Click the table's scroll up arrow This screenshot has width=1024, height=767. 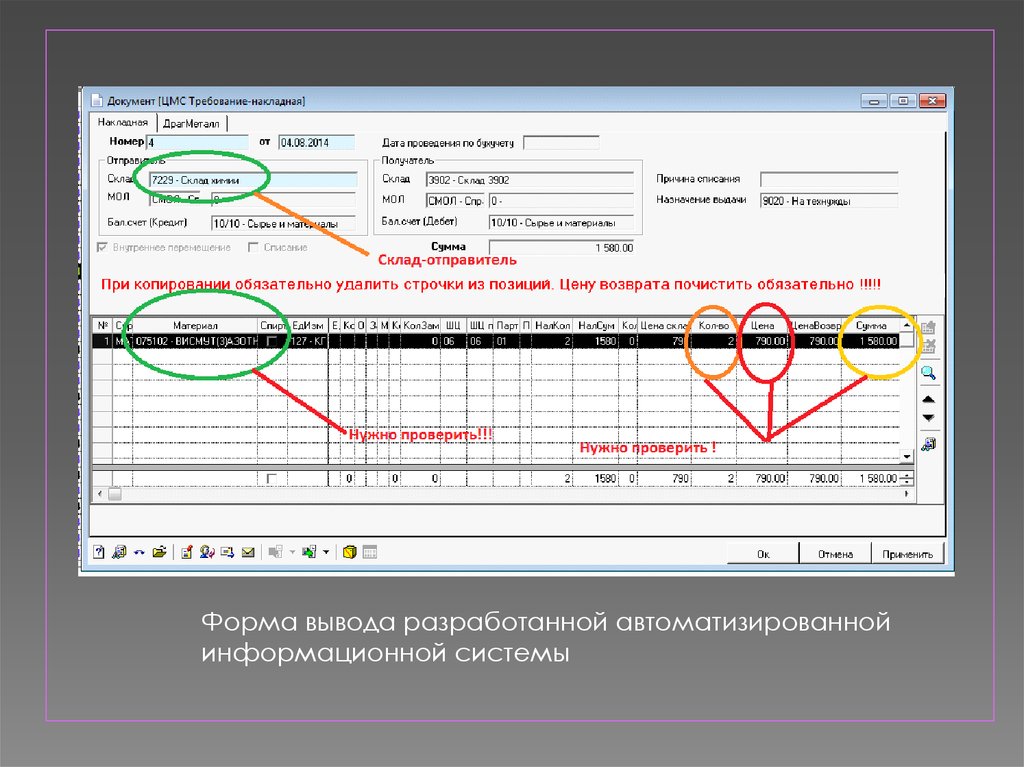pyautogui.click(x=908, y=326)
